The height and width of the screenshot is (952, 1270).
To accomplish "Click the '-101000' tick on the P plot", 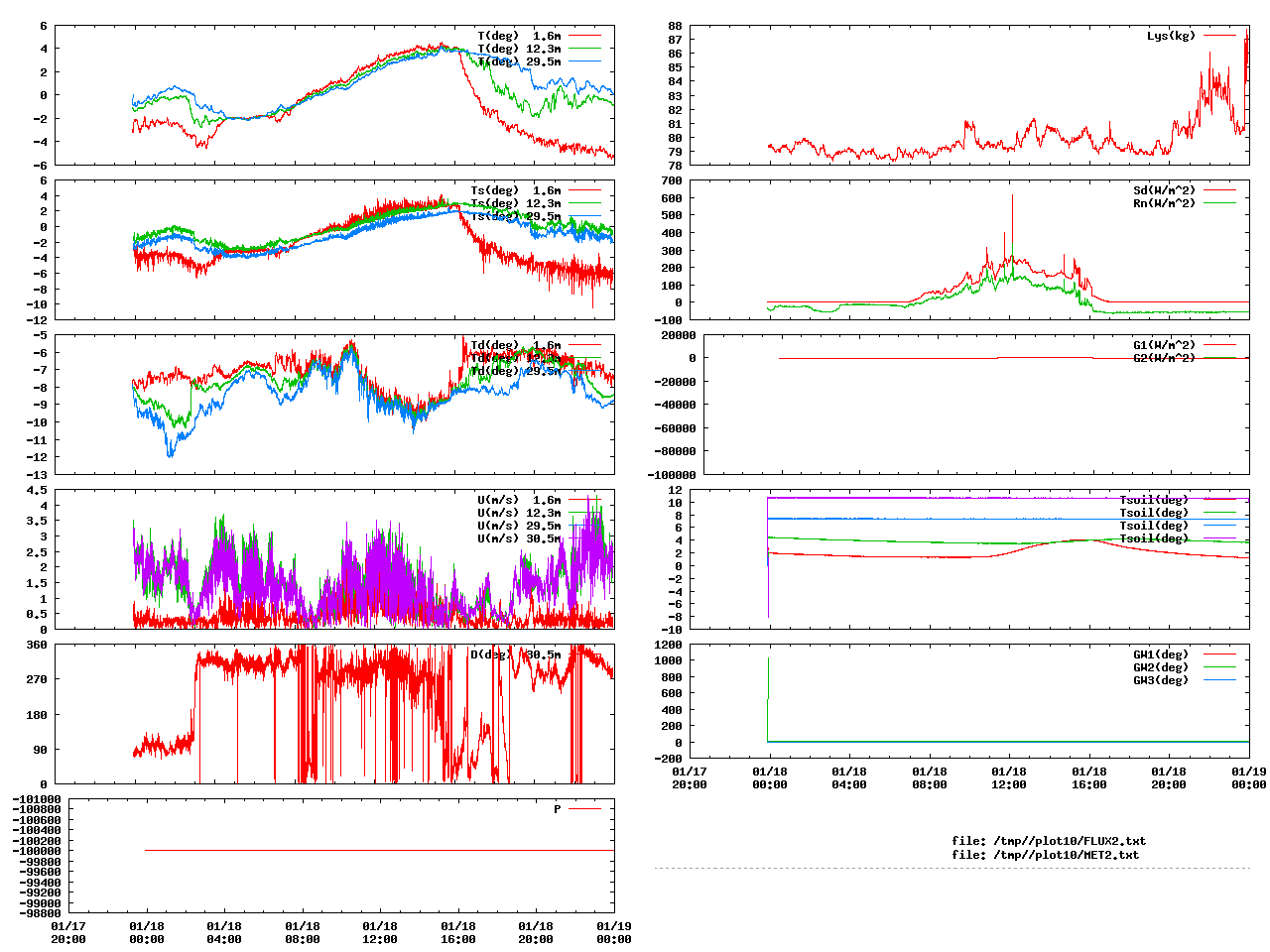I will tap(37, 799).
